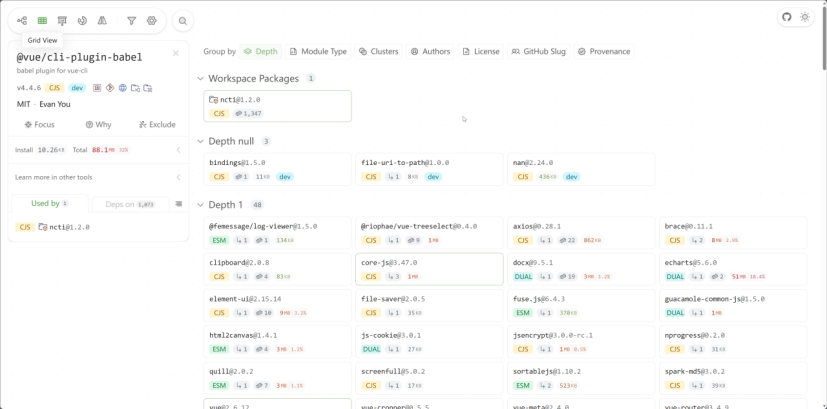Open the Settings gear in the toolbar
827x409 pixels.
[152, 21]
